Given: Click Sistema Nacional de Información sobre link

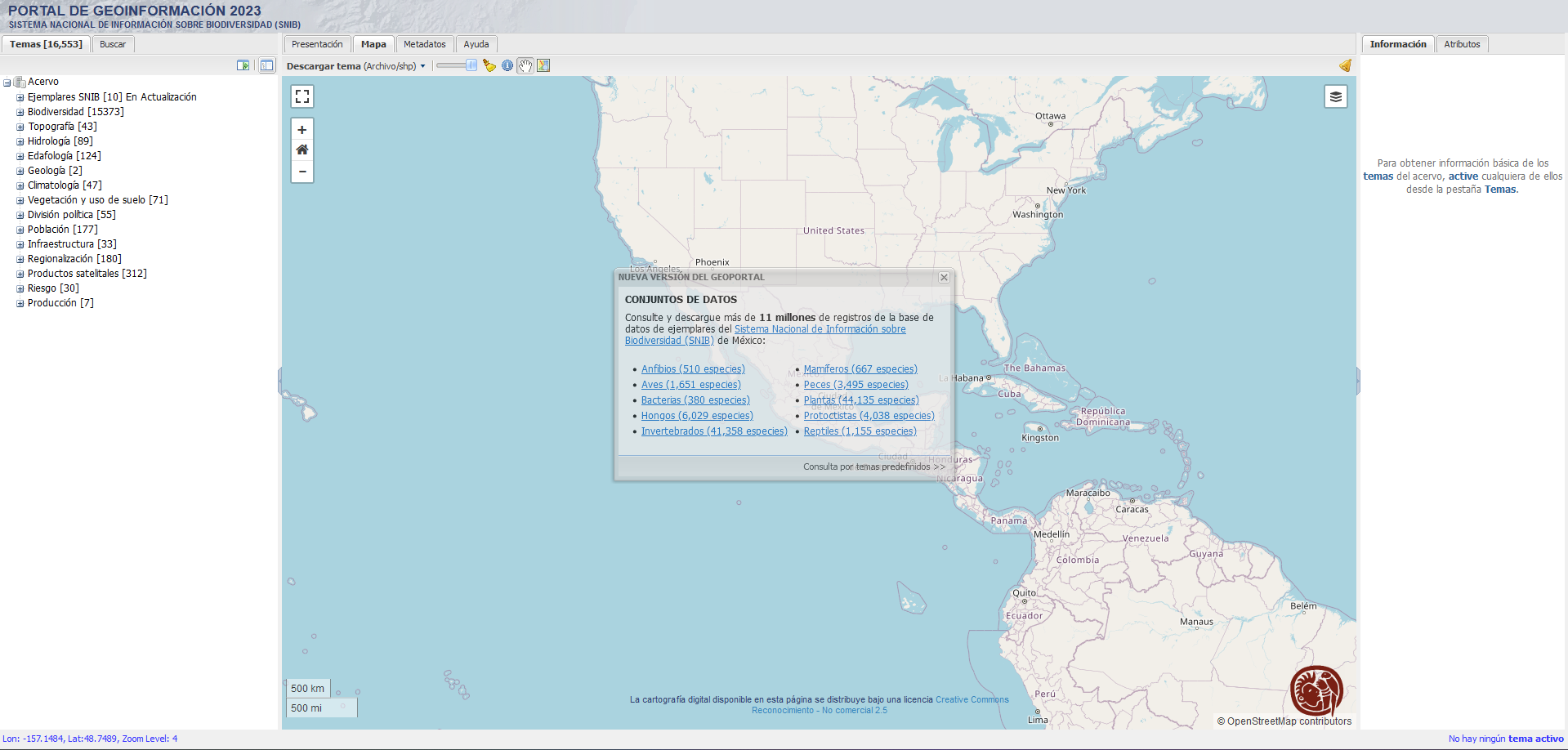Looking at the screenshot, I should coord(820,329).
